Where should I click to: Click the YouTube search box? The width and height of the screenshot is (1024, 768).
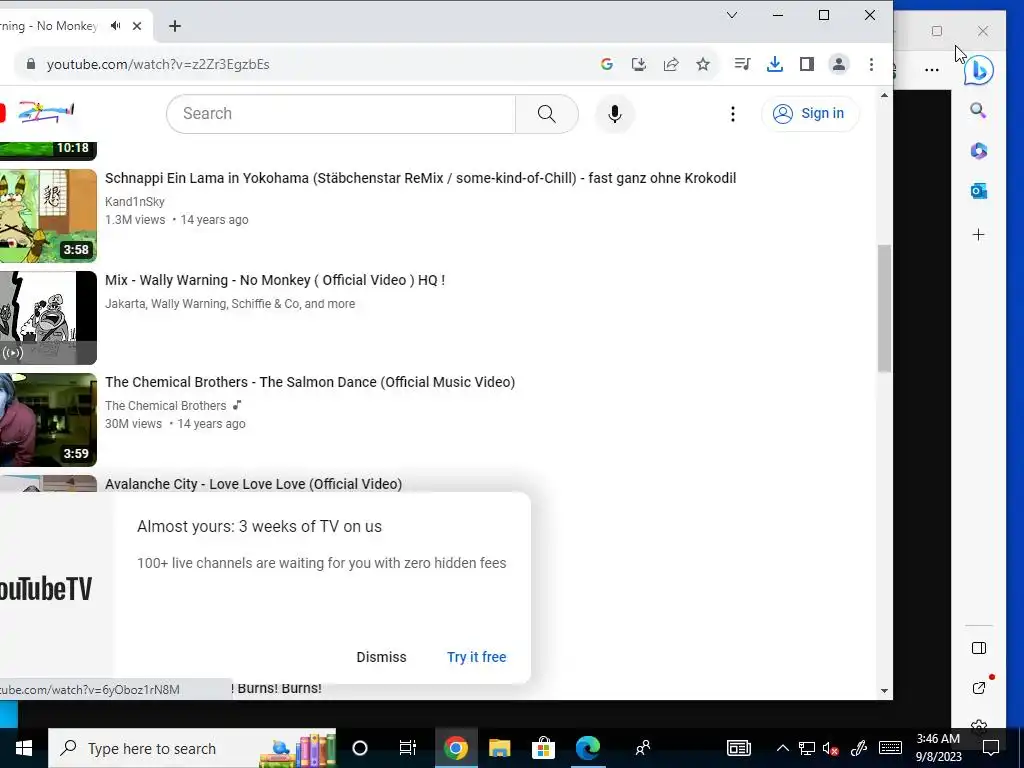(x=341, y=114)
